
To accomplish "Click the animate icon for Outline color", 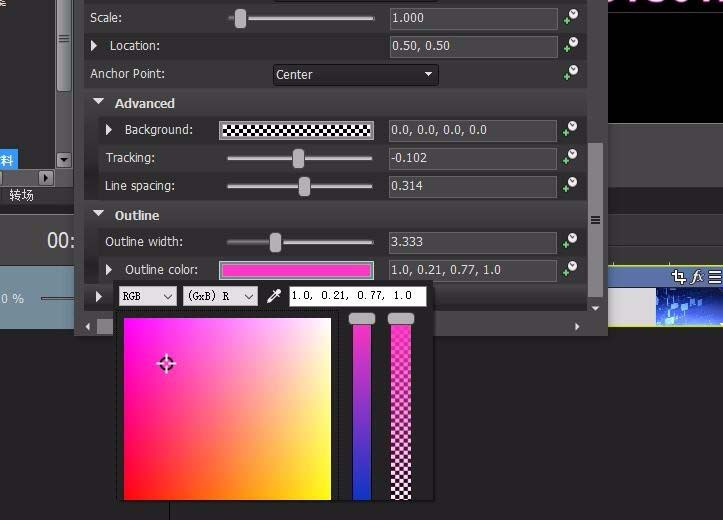I will point(570,270).
